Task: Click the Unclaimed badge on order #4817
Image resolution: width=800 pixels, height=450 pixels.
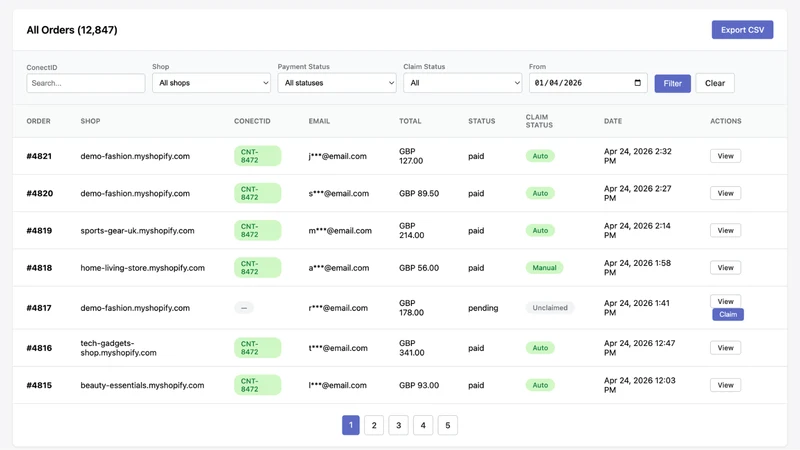Action: [550, 308]
